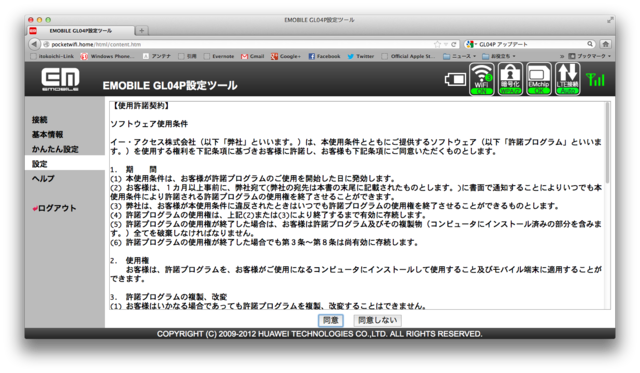Show hidden bookmarks with overflow chevron
The image size is (640, 373).
click(562, 56)
